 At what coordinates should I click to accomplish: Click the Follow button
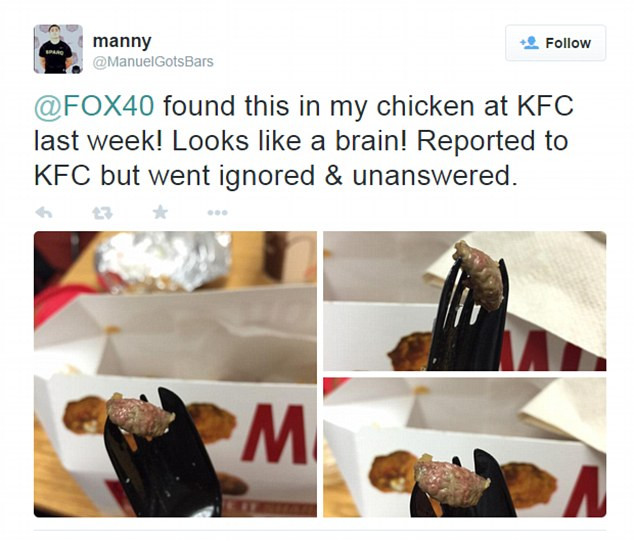click(556, 43)
